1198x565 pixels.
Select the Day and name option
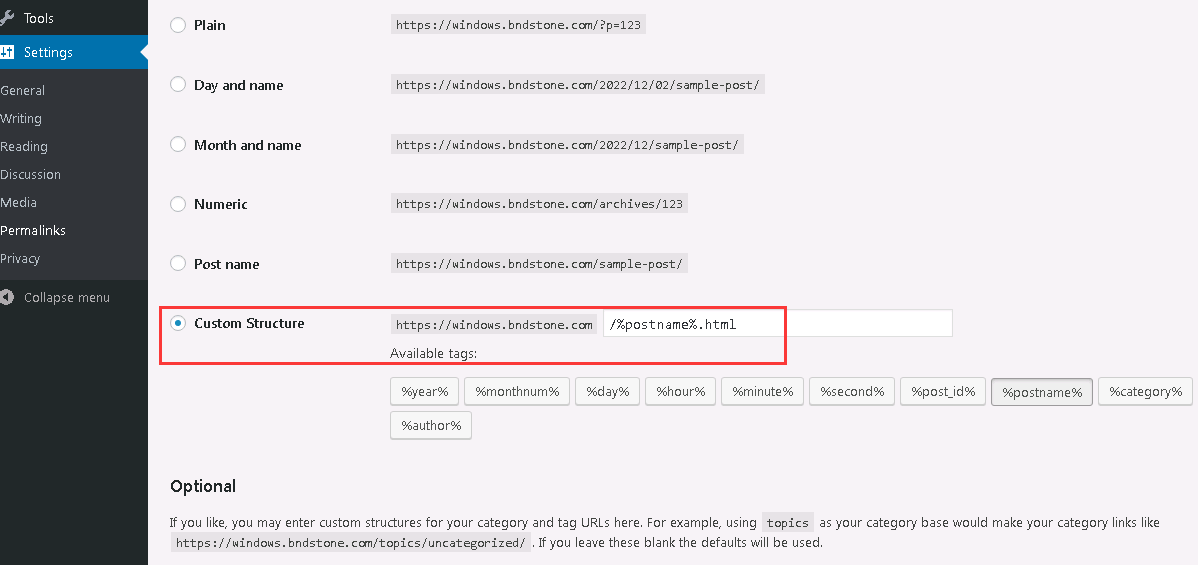click(178, 85)
